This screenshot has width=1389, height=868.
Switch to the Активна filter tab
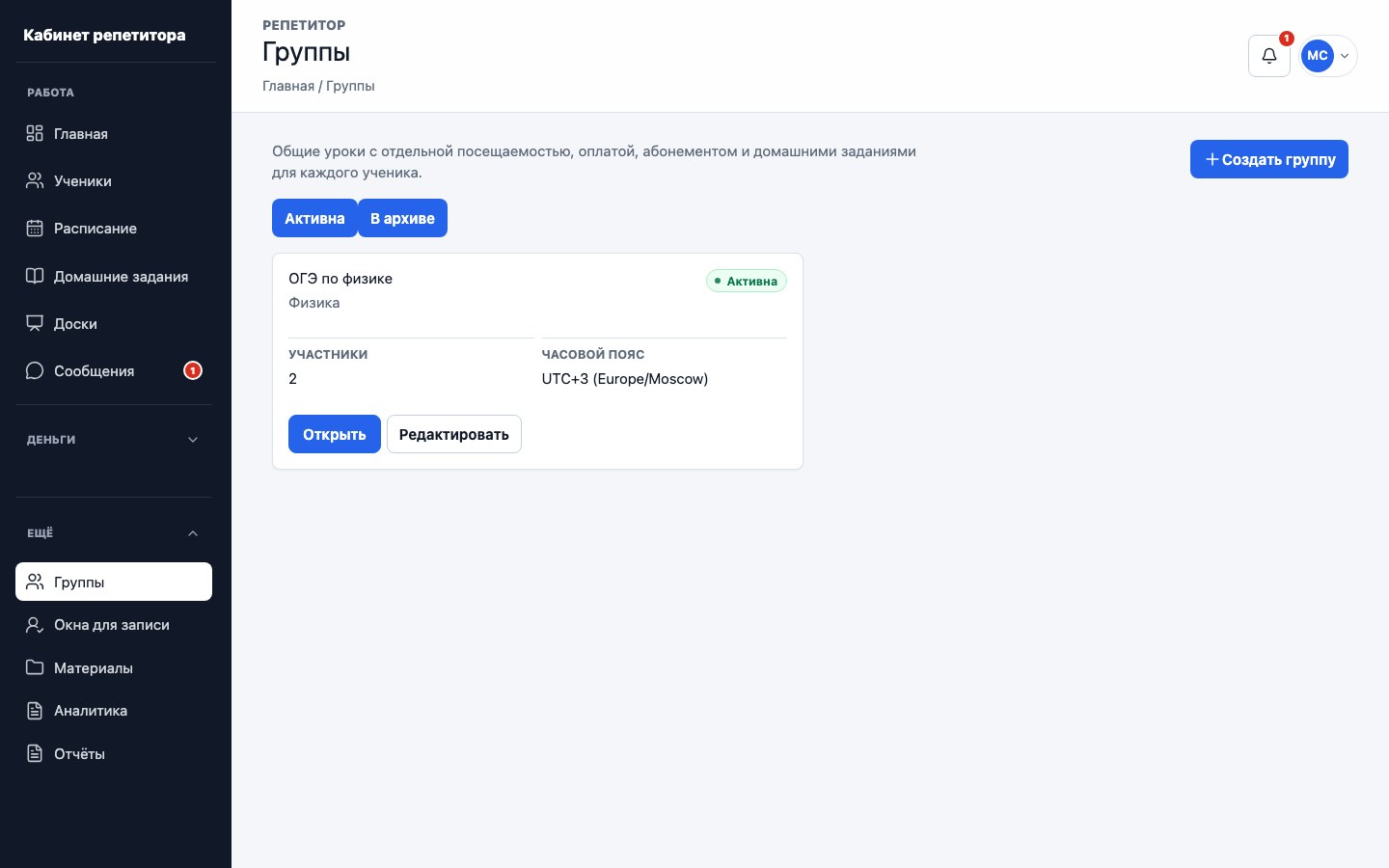314,218
